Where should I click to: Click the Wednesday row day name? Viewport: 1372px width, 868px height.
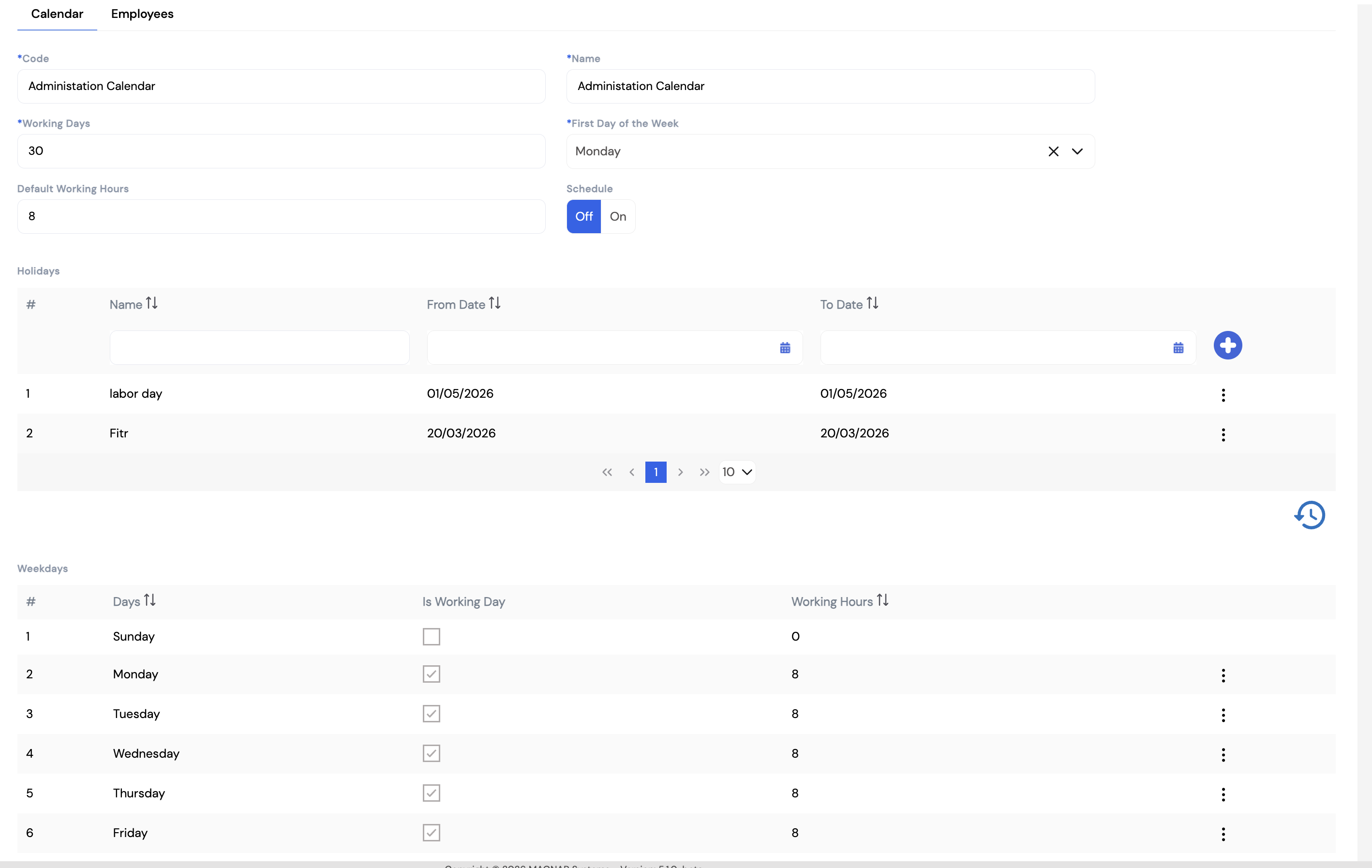[146, 753]
